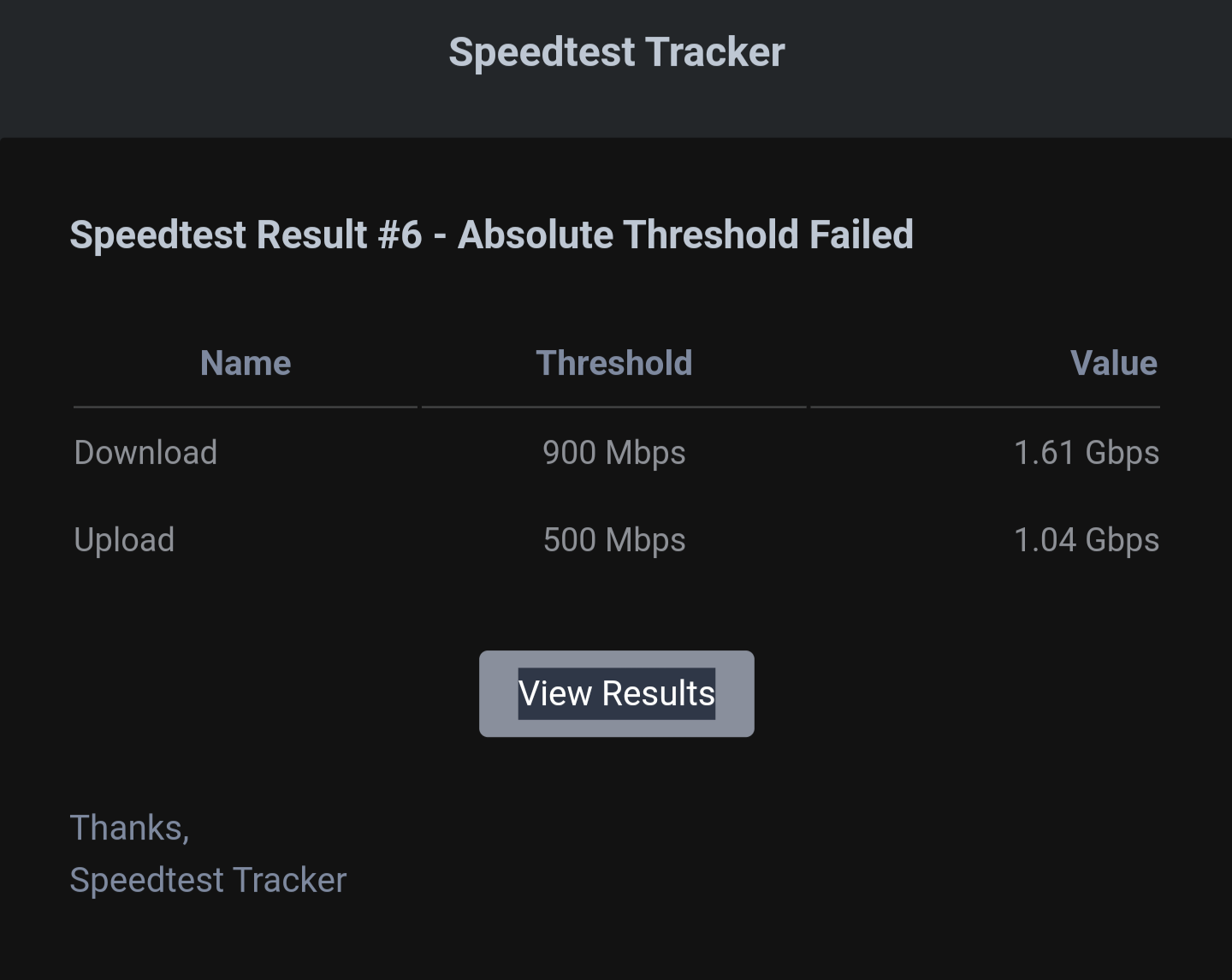Click the 1.61 Gbps download result
The width and height of the screenshot is (1232, 980).
point(1087,452)
